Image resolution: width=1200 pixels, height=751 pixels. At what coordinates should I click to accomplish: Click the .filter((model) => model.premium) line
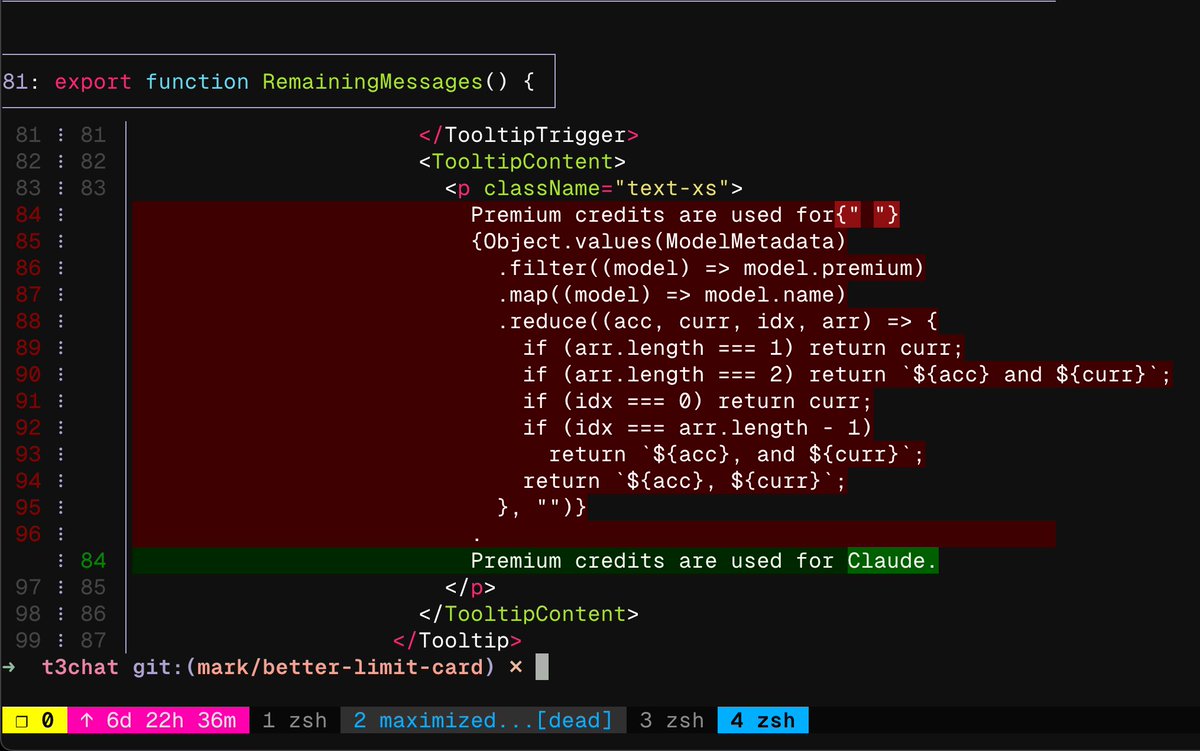[x=711, y=268]
